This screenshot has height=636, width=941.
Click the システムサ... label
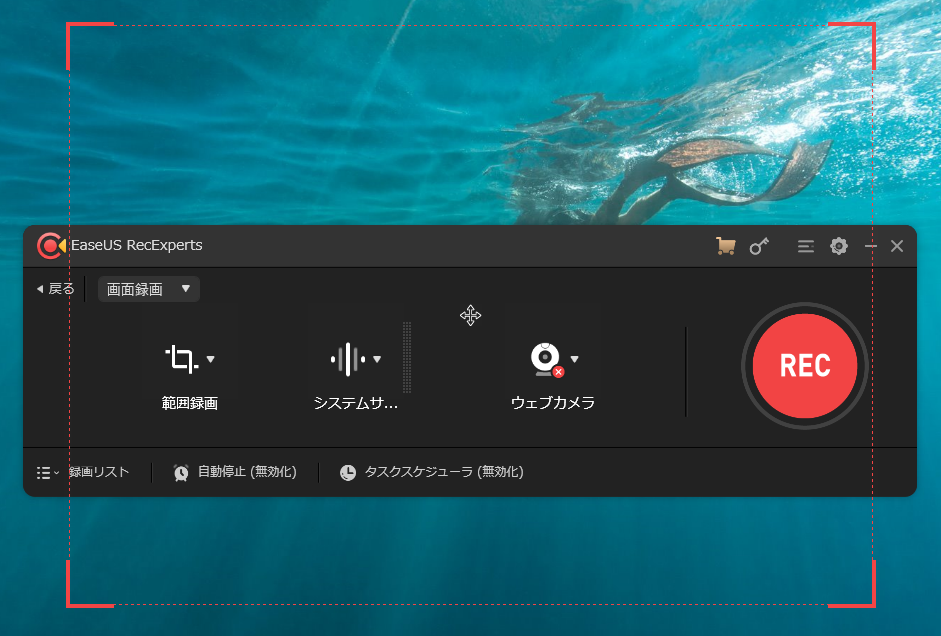[x=356, y=403]
